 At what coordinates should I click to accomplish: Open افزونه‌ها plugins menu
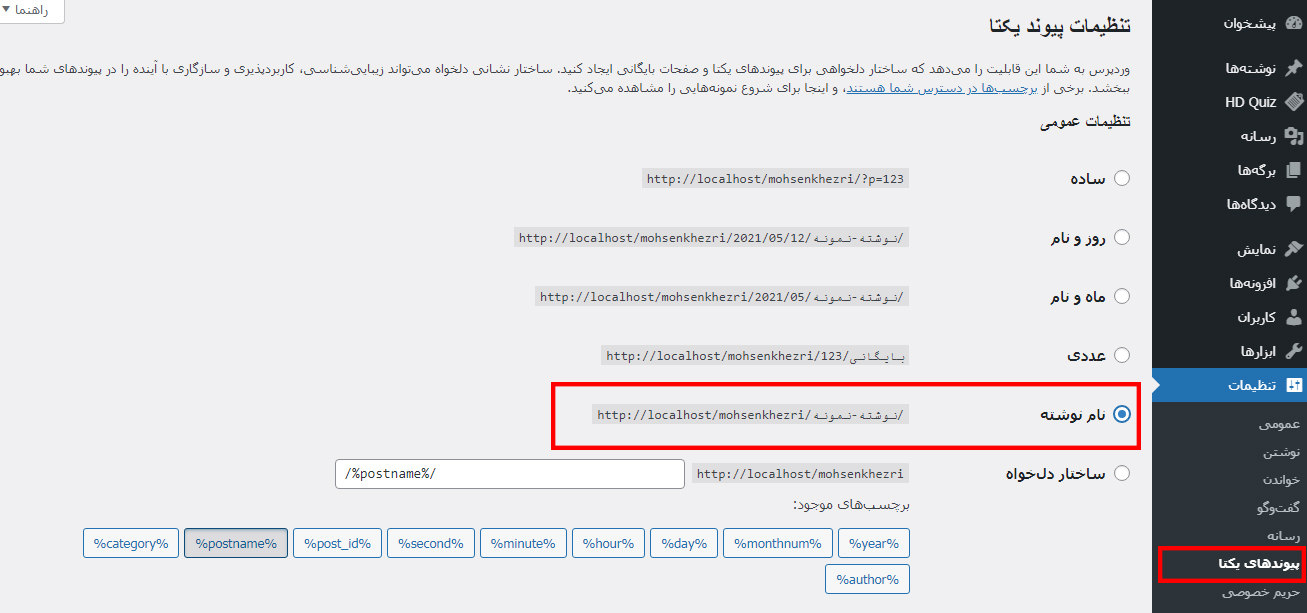1229,283
